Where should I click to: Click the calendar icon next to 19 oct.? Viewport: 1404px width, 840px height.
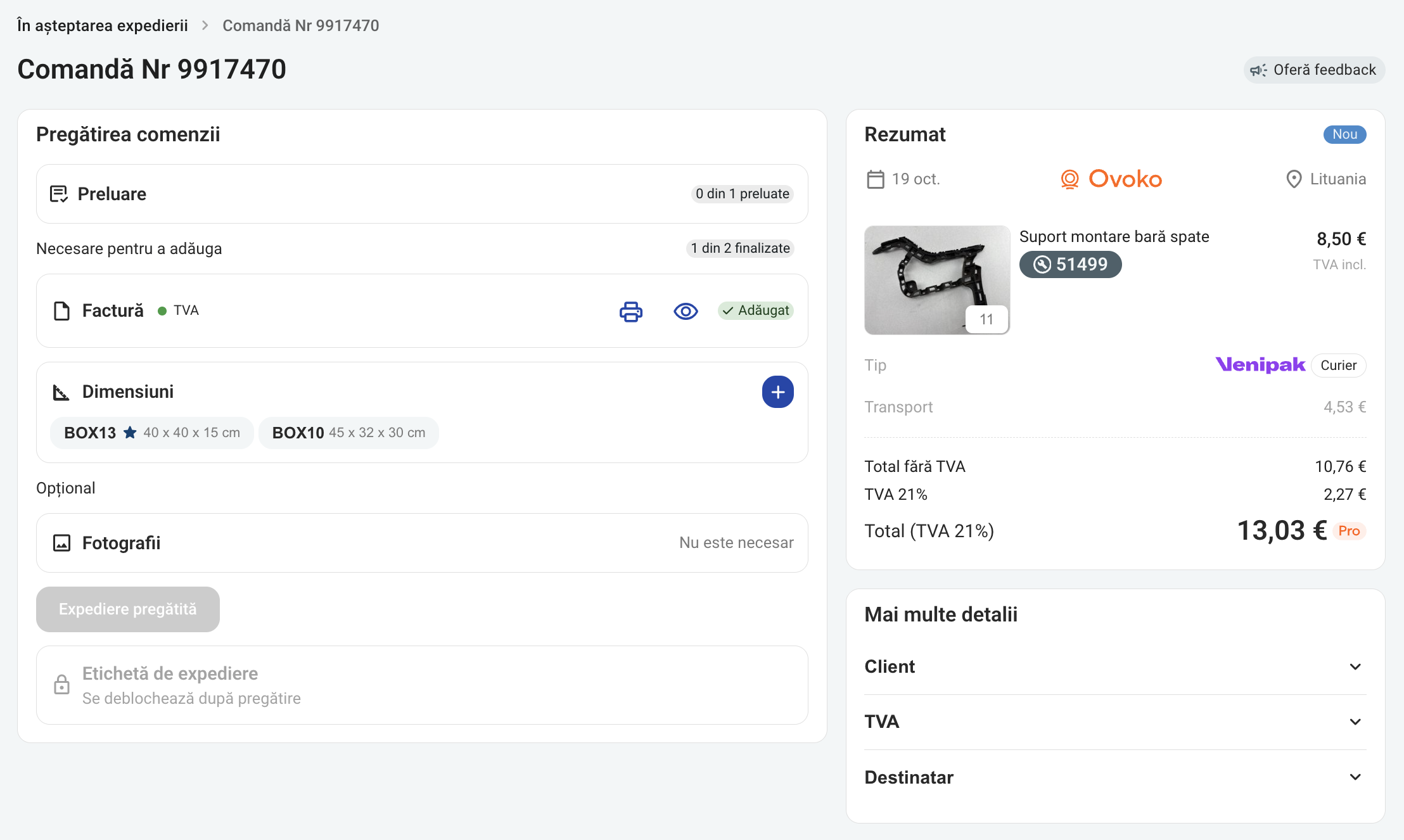click(875, 179)
